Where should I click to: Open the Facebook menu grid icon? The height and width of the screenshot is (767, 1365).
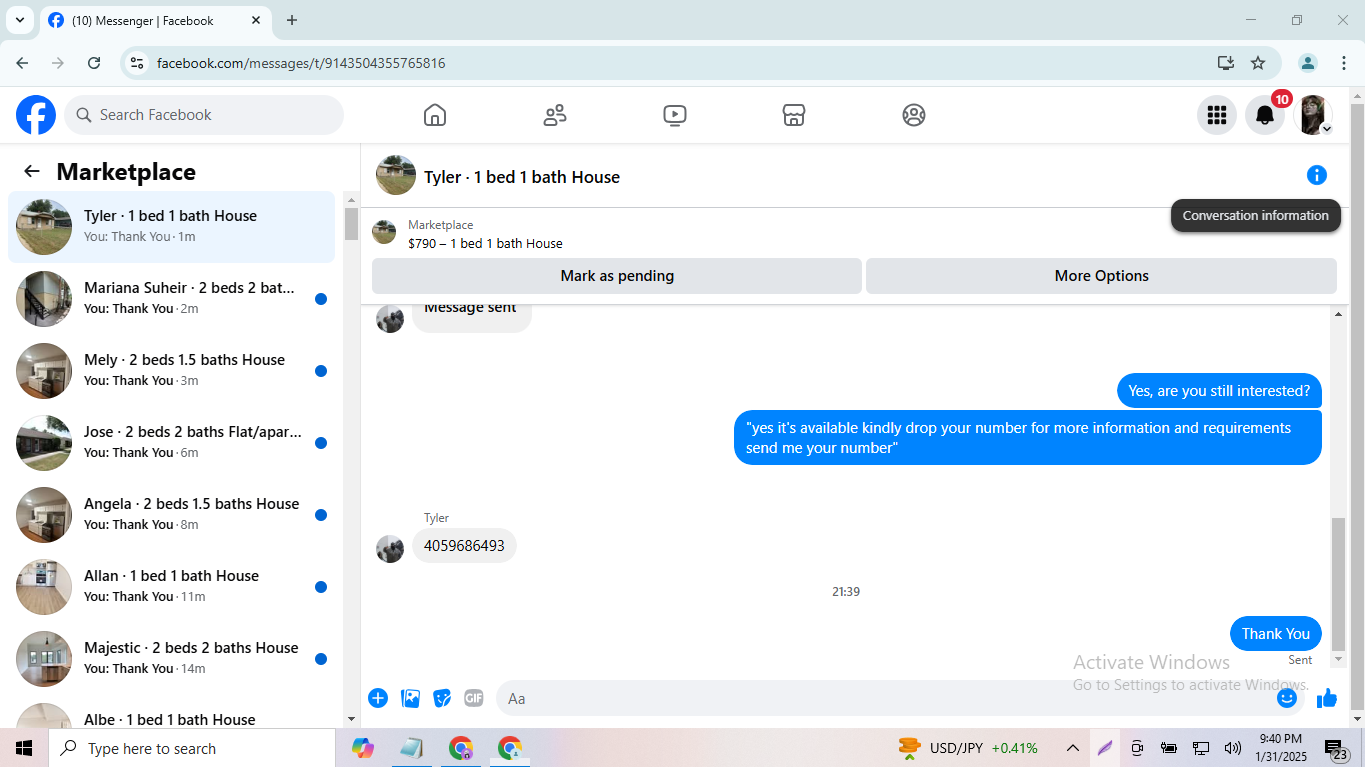coord(1217,115)
